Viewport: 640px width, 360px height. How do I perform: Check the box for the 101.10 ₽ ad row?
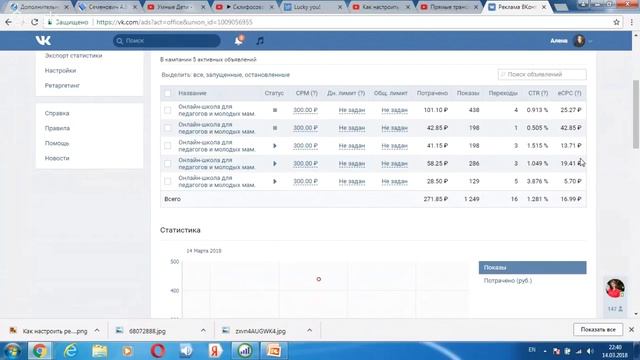point(167,110)
